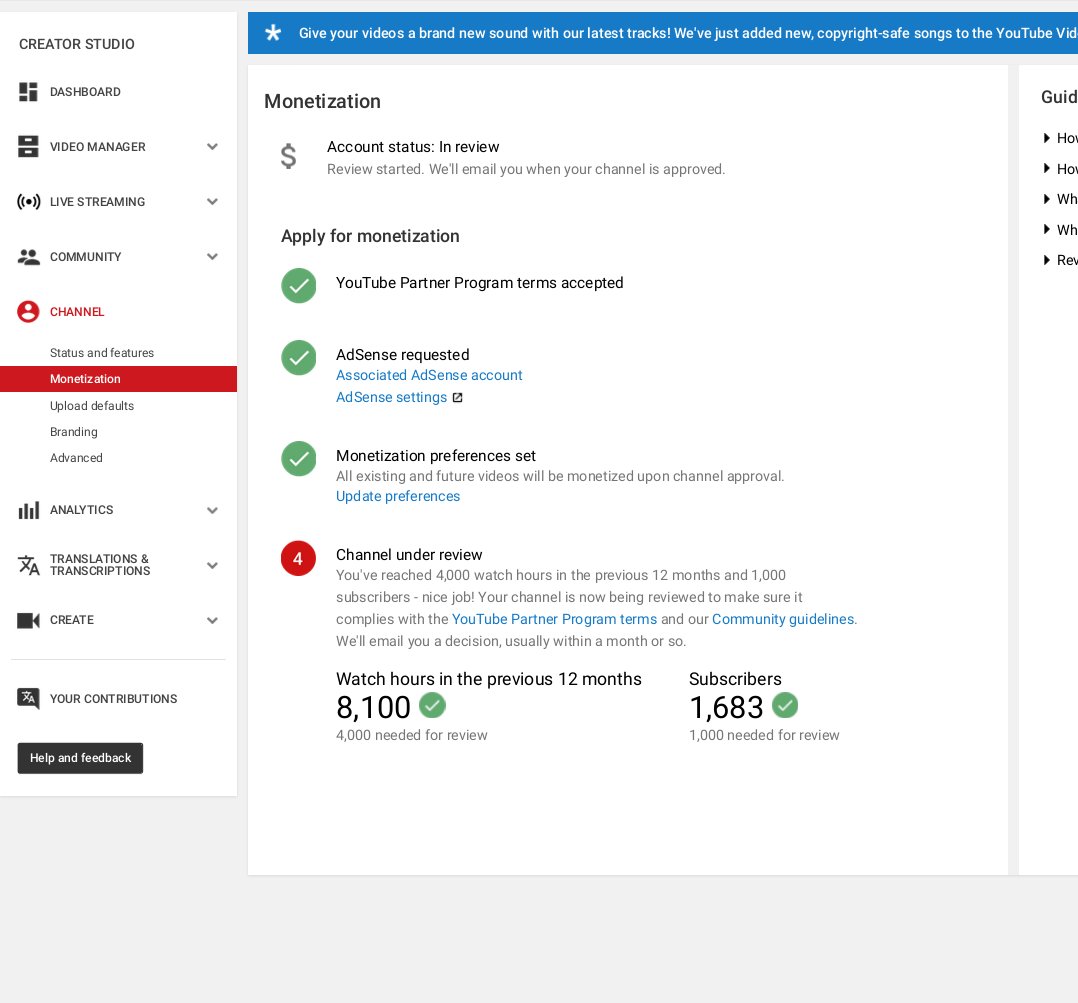Open Upload defaults submenu item
Screen dimensions: 1078x1003
91,406
